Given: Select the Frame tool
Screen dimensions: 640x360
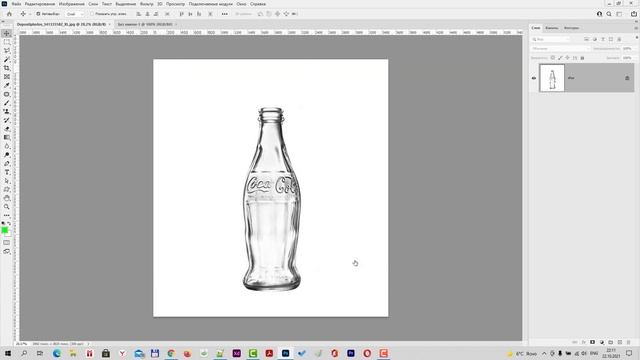Looking at the screenshot, I should [7, 77].
